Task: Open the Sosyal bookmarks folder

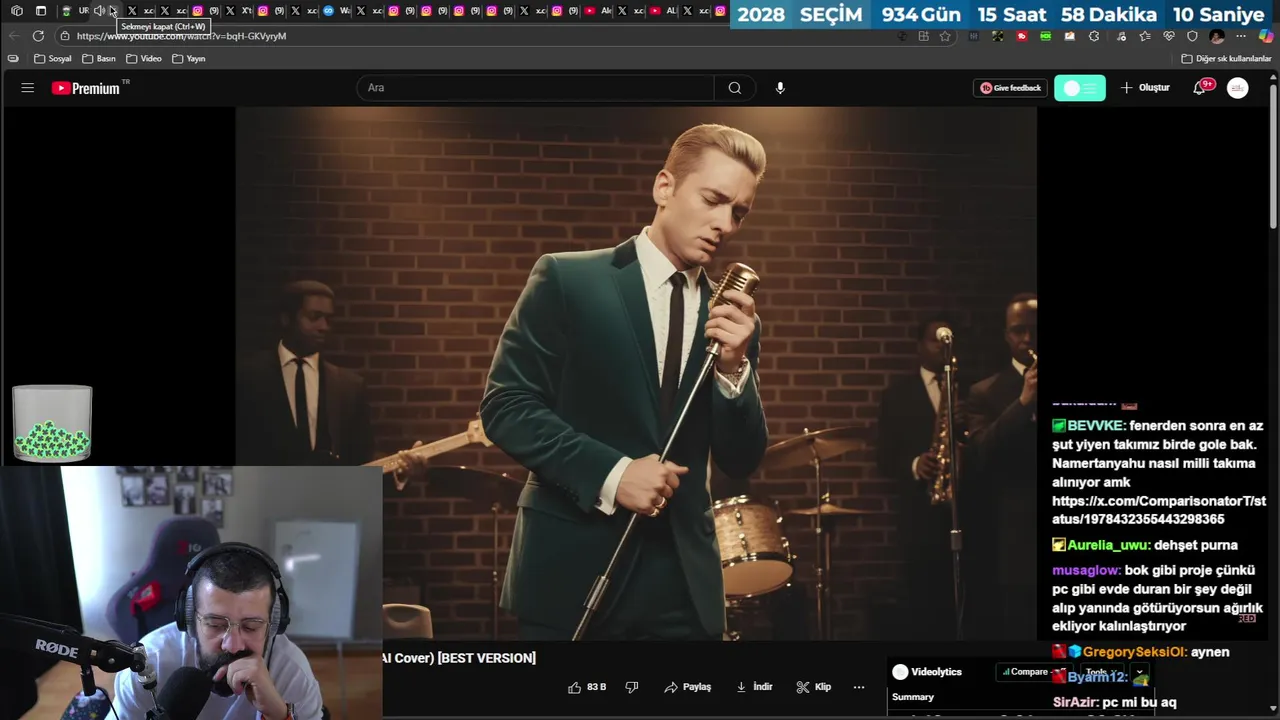Action: 53,59
